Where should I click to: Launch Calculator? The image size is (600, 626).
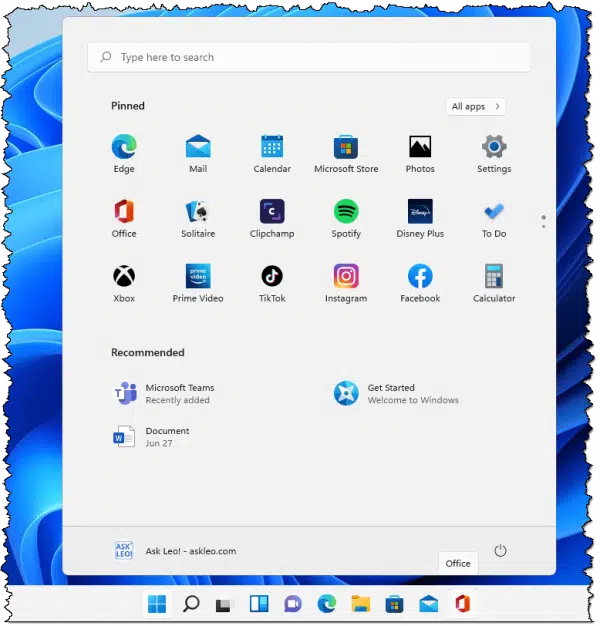[494, 283]
